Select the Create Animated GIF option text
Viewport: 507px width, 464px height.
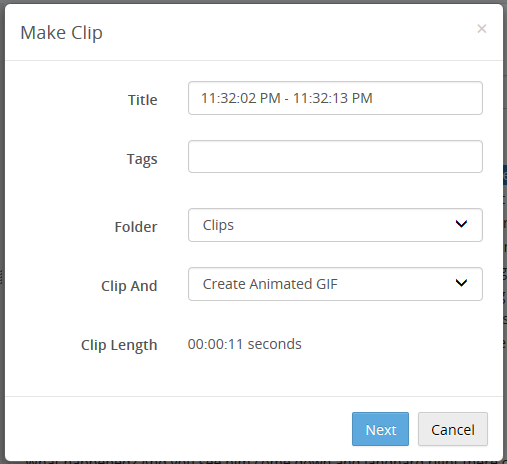click(270, 284)
